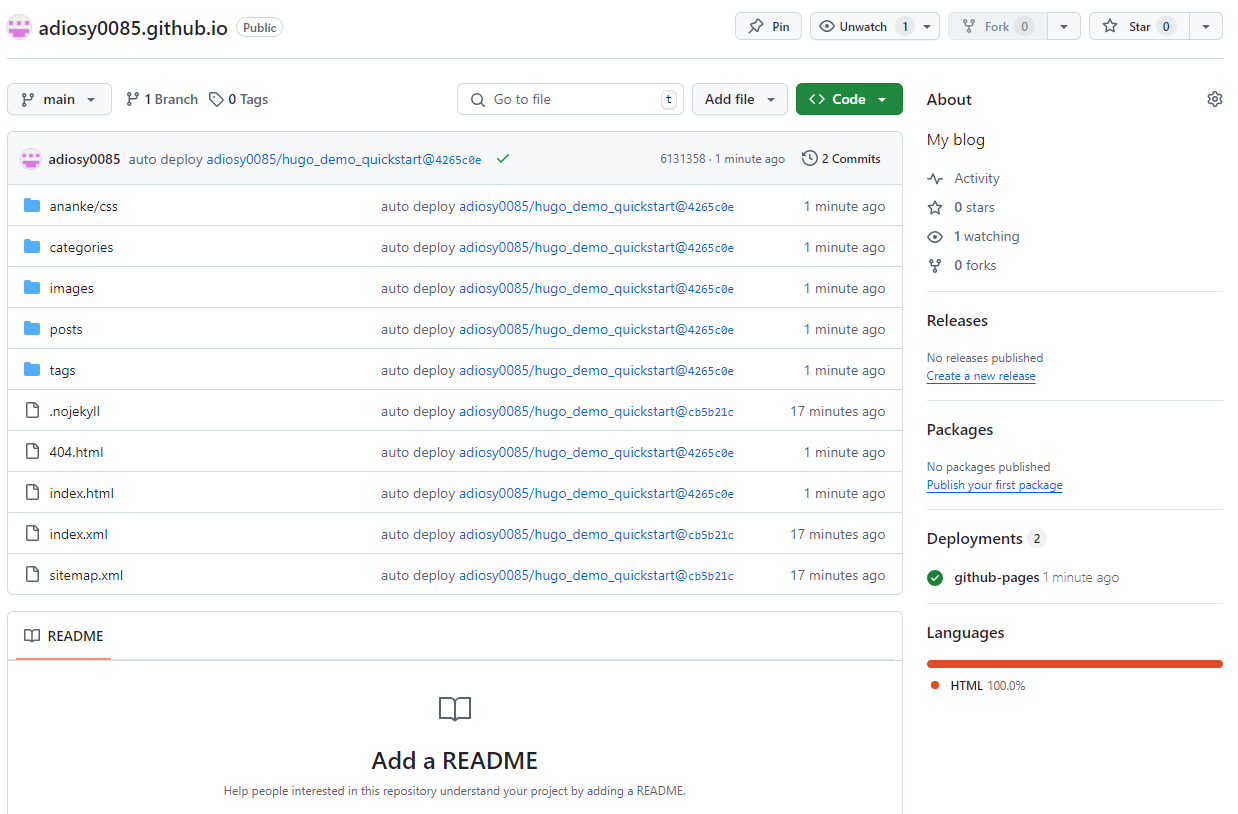Screen dimensions: 1238x814
Task: Click the HTML 100.0% language entry
Action: pos(976,685)
